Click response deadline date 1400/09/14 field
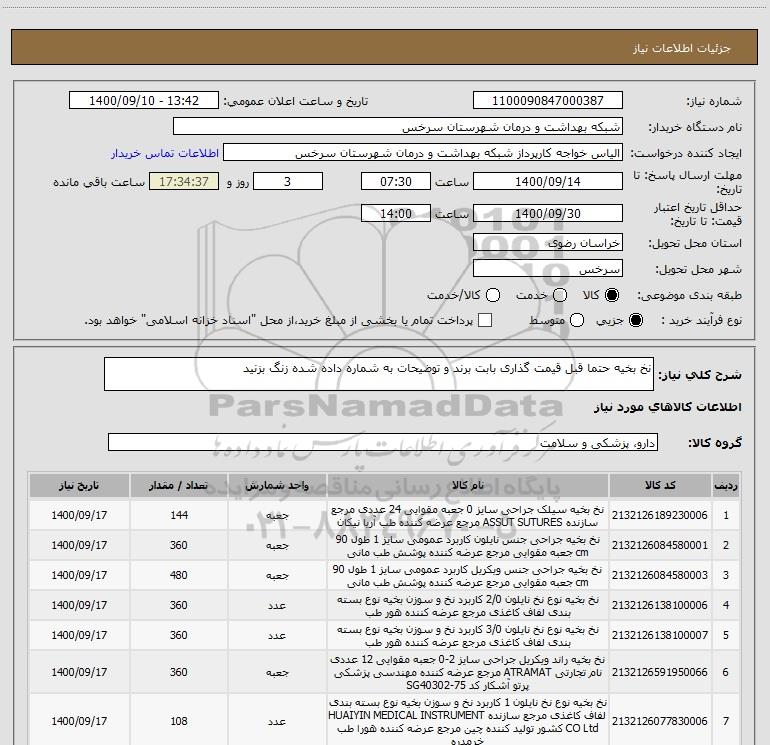Viewport: 770px width, 745px height. (547, 181)
